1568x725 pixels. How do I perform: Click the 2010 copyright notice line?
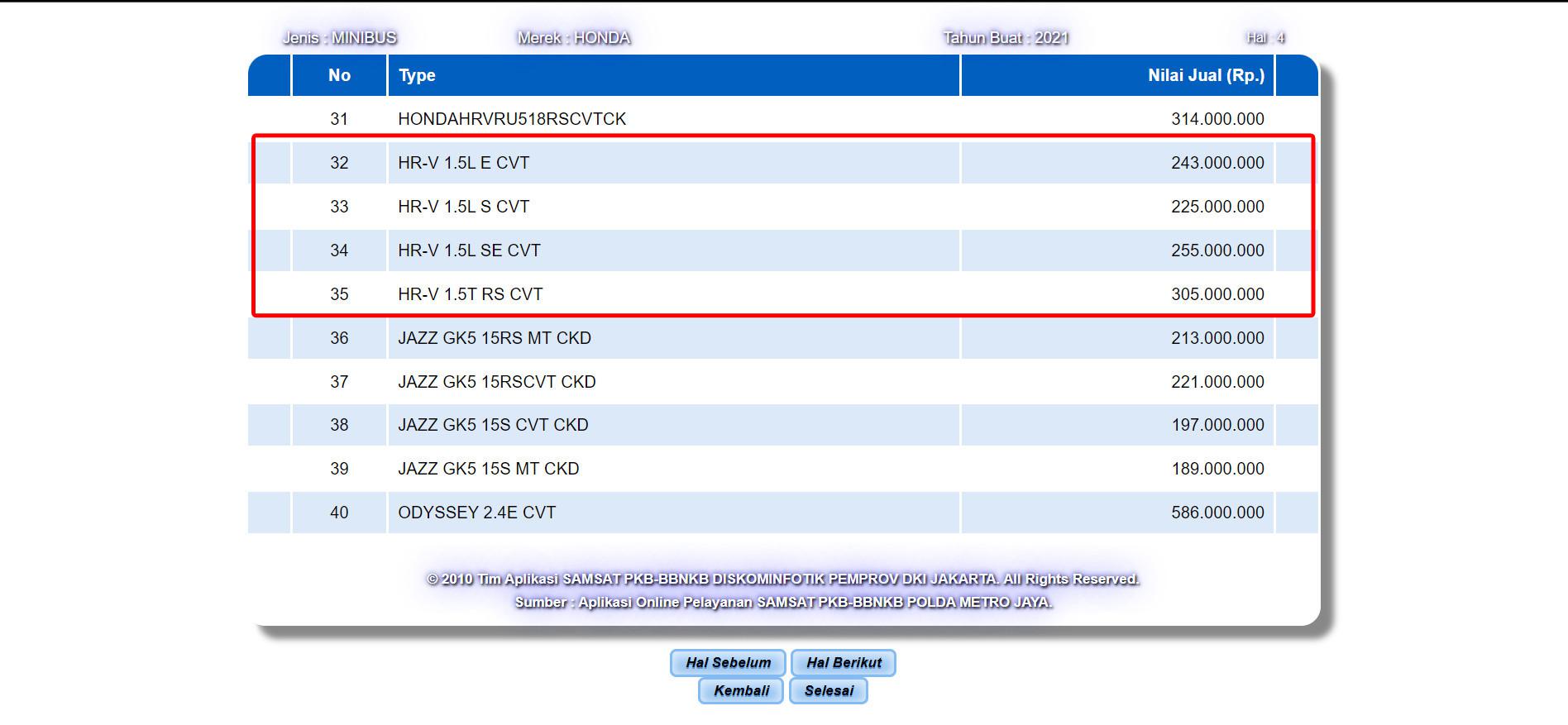(x=783, y=580)
